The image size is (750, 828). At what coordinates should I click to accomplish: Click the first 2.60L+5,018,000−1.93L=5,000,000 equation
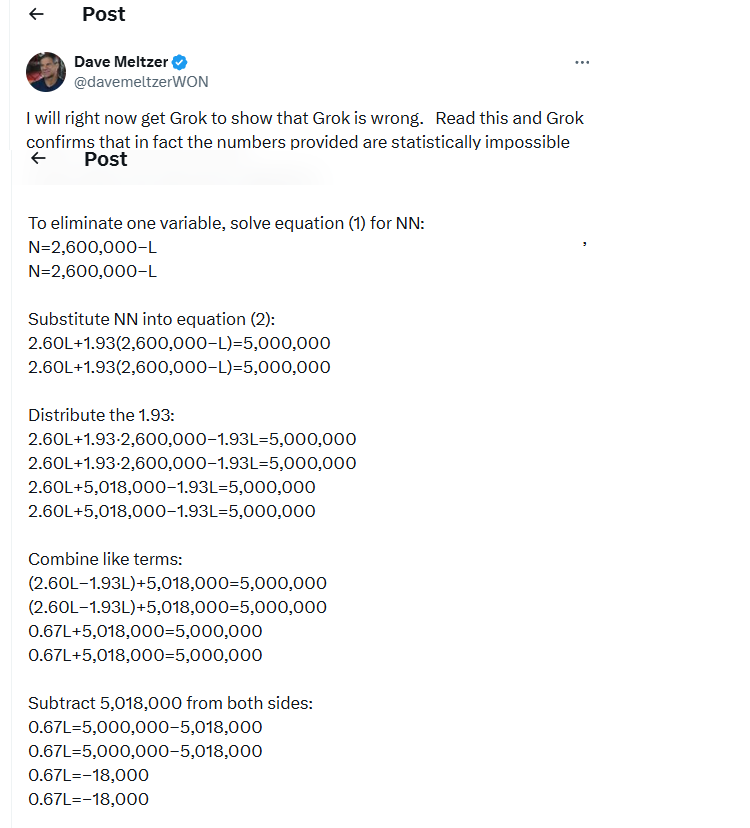pos(171,487)
